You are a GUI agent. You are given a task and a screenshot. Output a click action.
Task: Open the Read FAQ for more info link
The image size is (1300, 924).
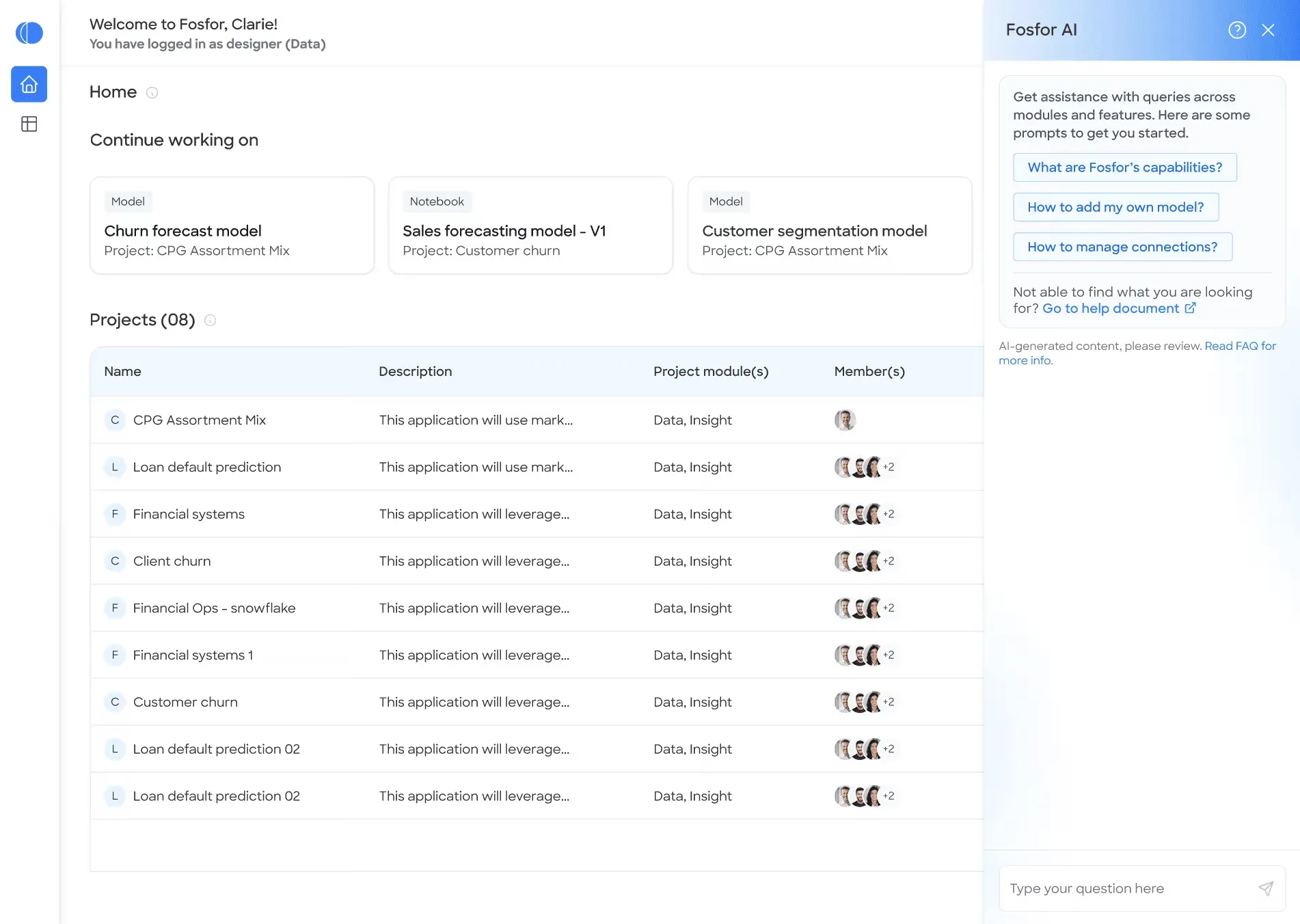pyautogui.click(x=1240, y=346)
